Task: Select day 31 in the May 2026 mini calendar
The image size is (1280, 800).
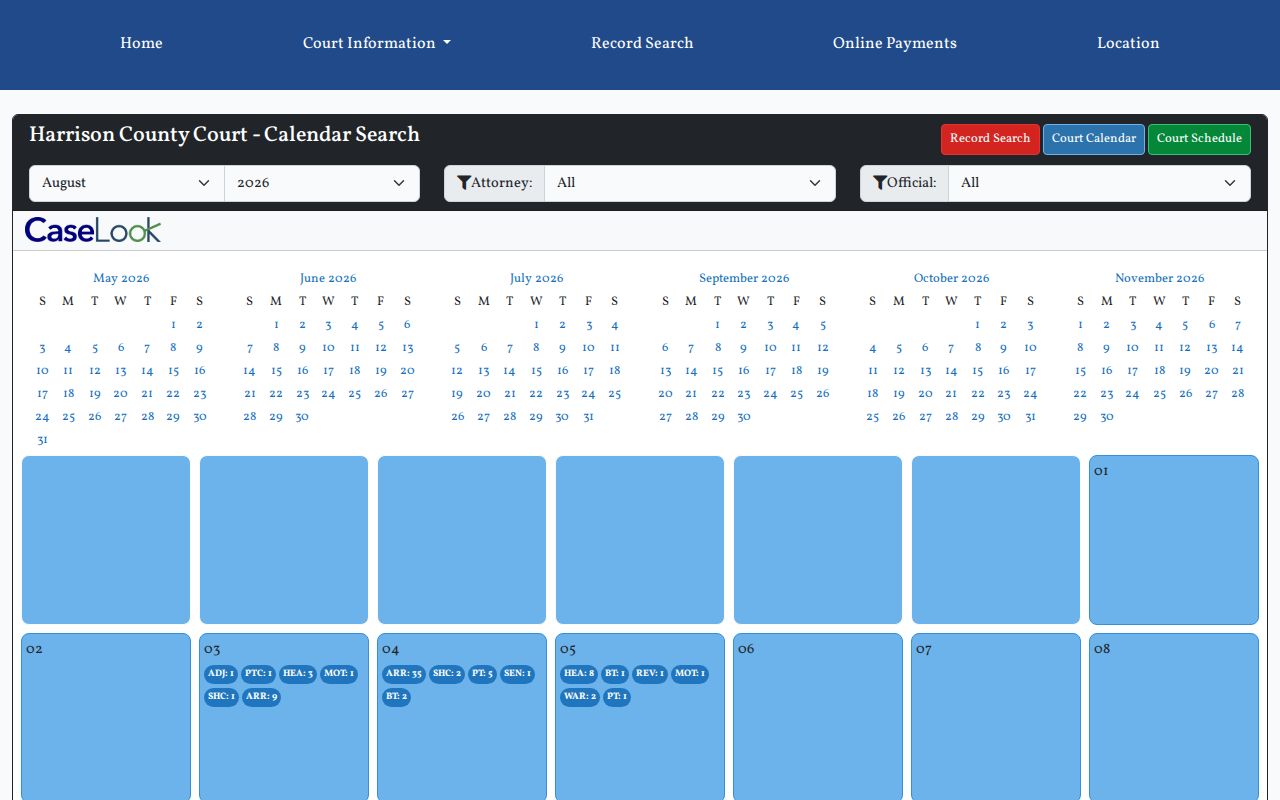Action: [x=42, y=441]
